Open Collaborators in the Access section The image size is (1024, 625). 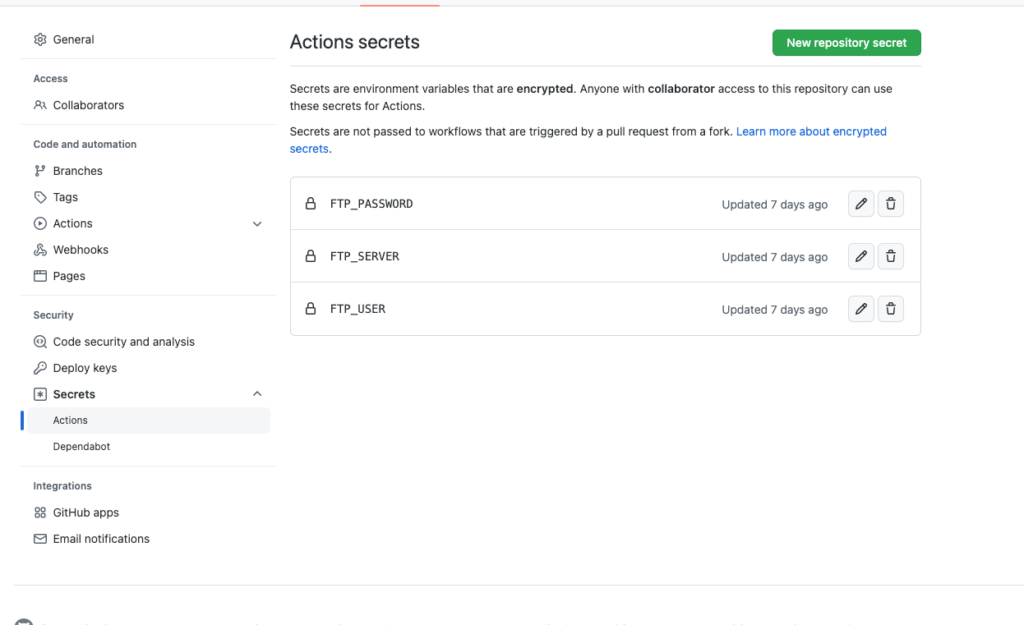click(x=88, y=105)
